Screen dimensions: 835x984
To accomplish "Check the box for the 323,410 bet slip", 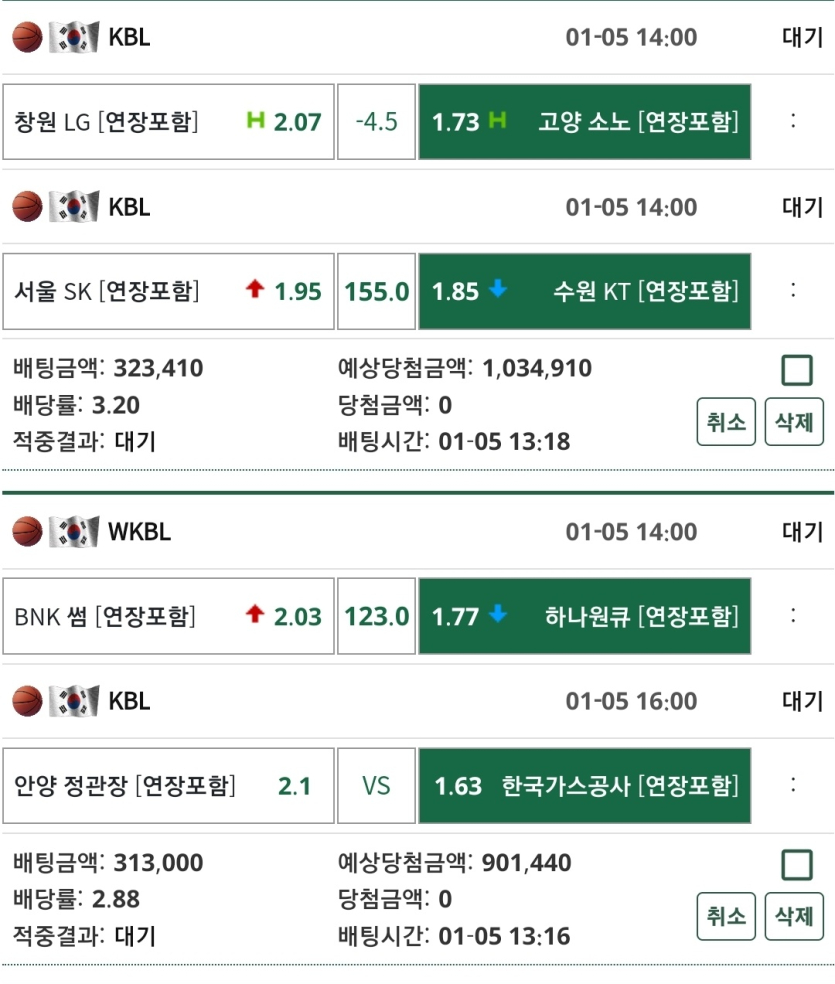I will (796, 371).
